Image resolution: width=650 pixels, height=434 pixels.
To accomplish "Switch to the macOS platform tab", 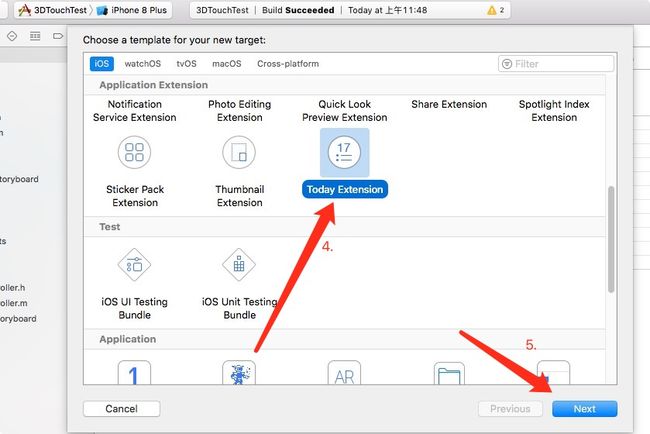I will [227, 63].
